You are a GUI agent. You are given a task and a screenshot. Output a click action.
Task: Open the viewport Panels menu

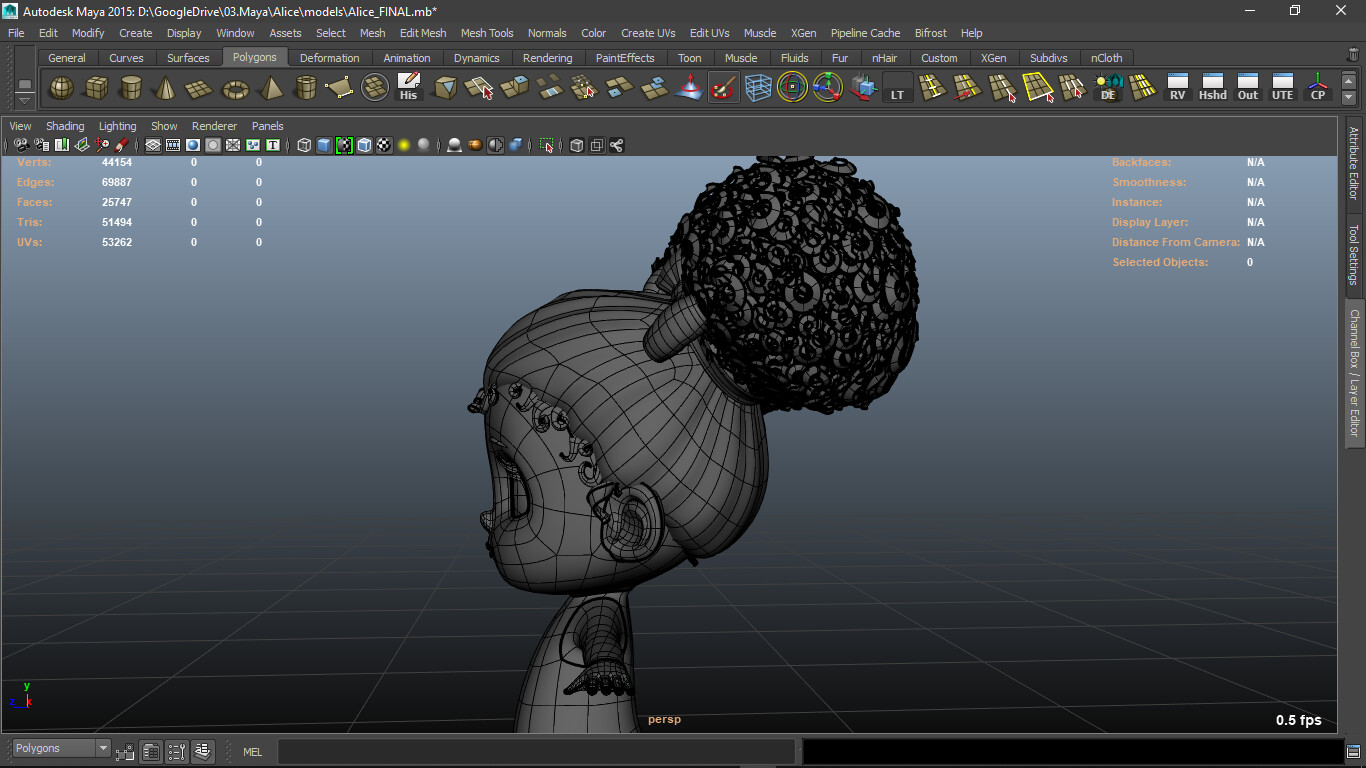point(267,126)
